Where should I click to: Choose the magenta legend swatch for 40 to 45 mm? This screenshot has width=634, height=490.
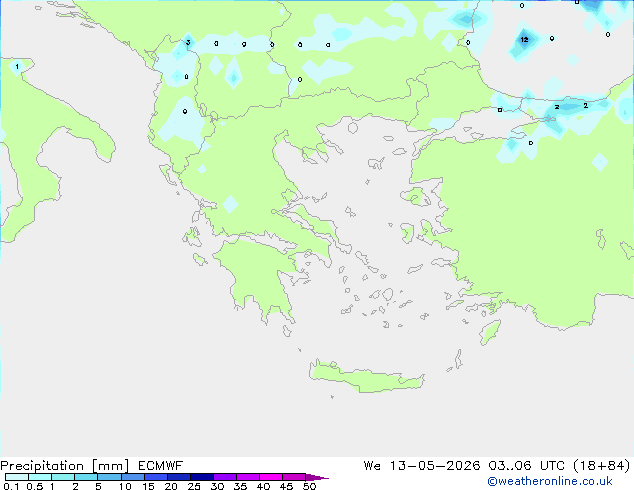[271, 477]
